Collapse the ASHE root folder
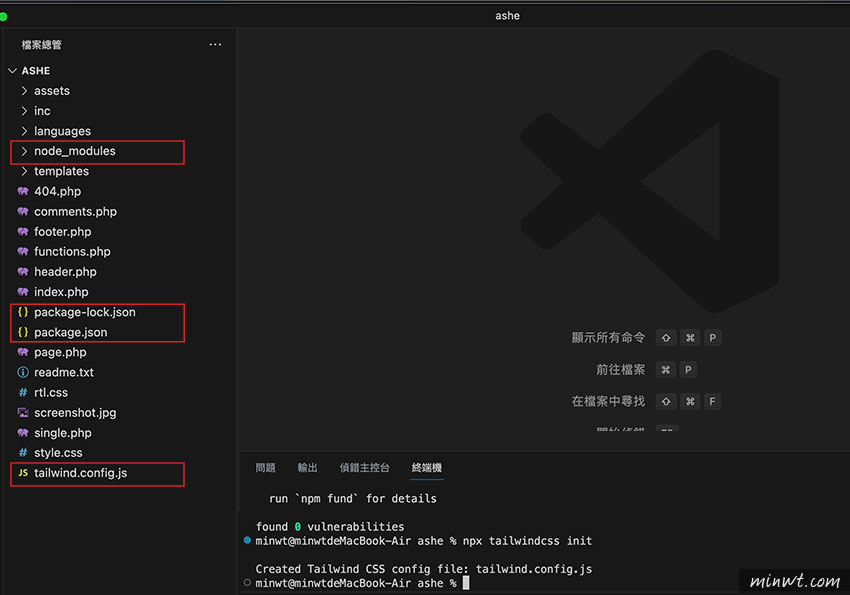This screenshot has height=595, width=850. [12, 70]
